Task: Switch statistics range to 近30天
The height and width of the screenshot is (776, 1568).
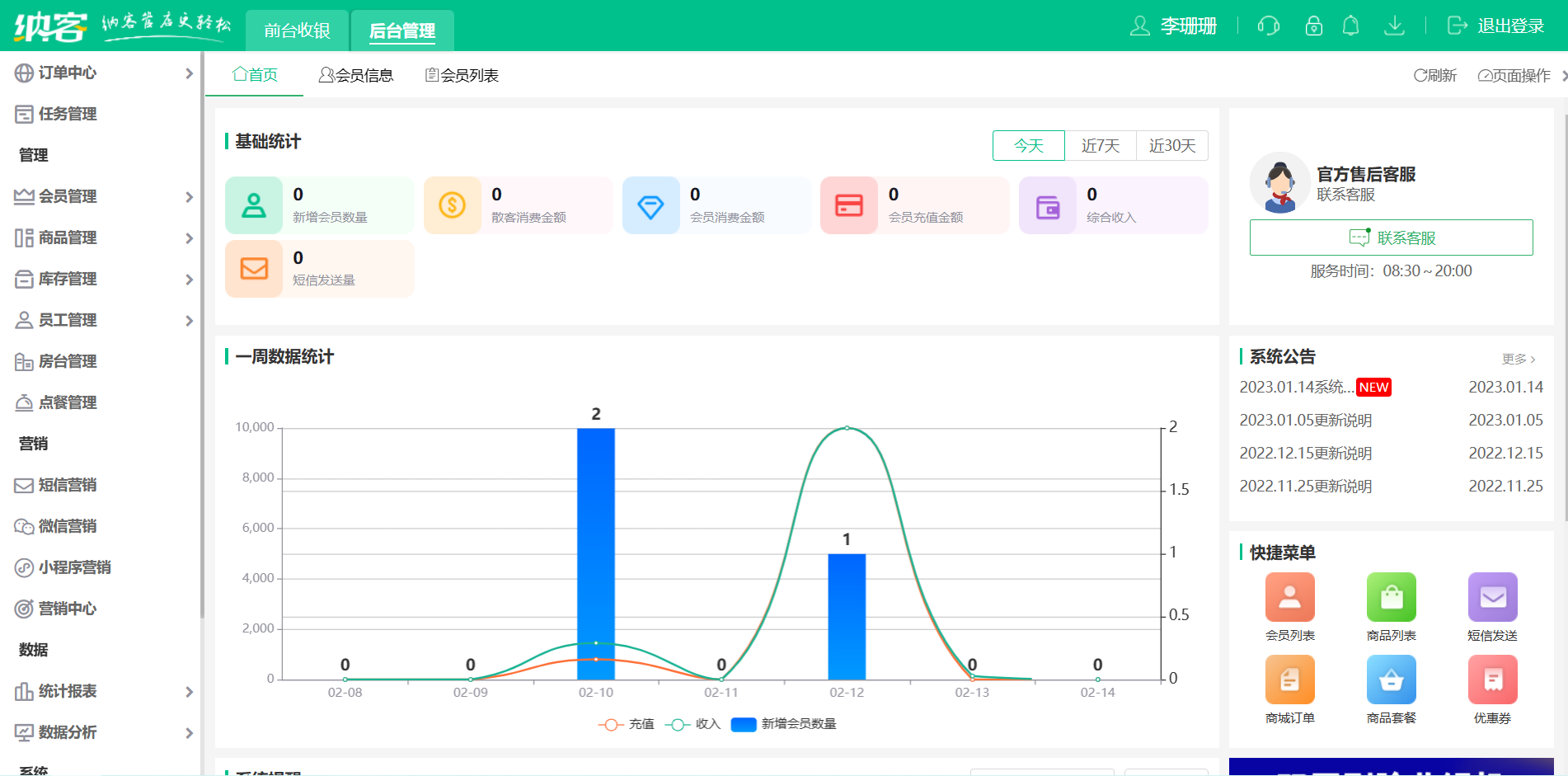Action: tap(1171, 146)
